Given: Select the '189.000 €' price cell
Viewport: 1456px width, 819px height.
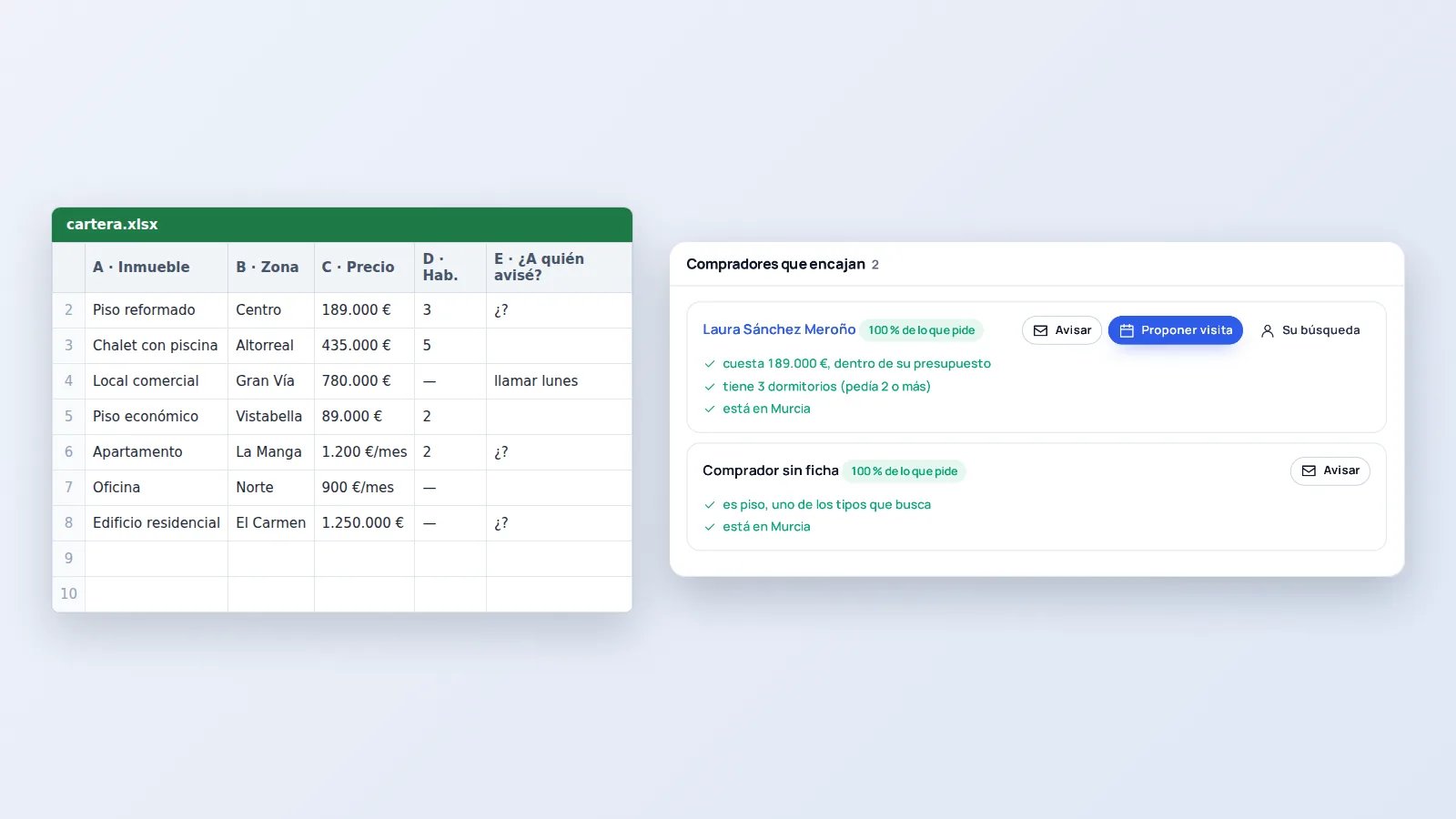Looking at the screenshot, I should (x=364, y=310).
